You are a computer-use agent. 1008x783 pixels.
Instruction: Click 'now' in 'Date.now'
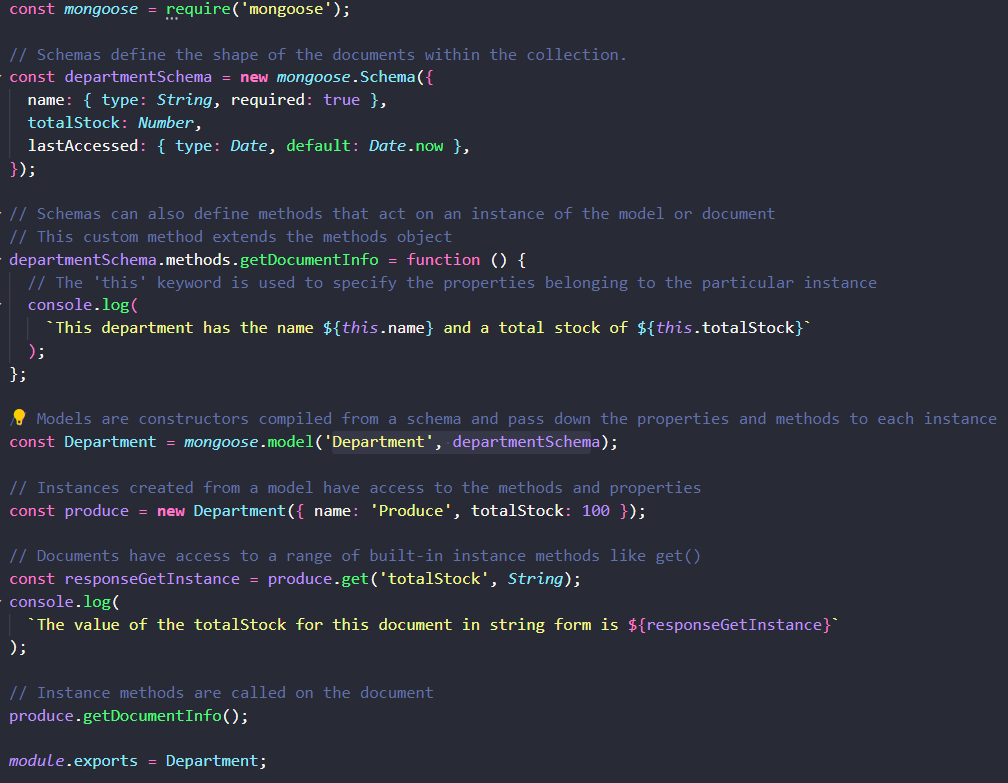(x=429, y=146)
